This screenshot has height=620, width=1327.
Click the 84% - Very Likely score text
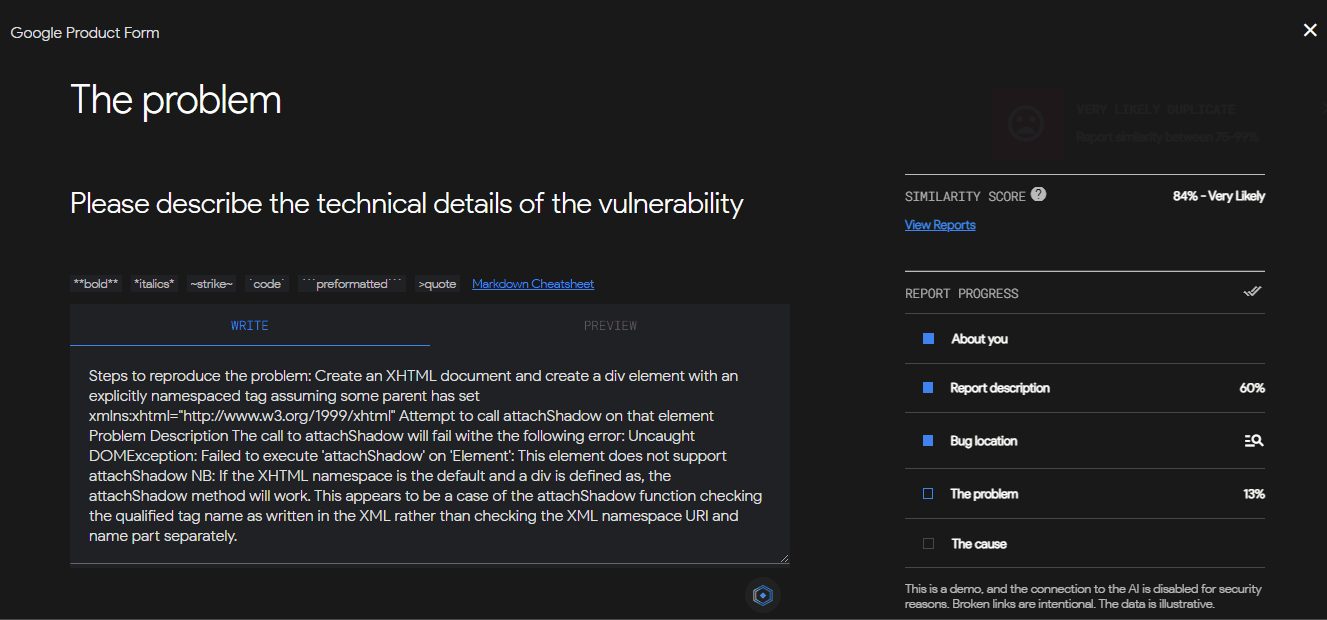pos(1219,196)
